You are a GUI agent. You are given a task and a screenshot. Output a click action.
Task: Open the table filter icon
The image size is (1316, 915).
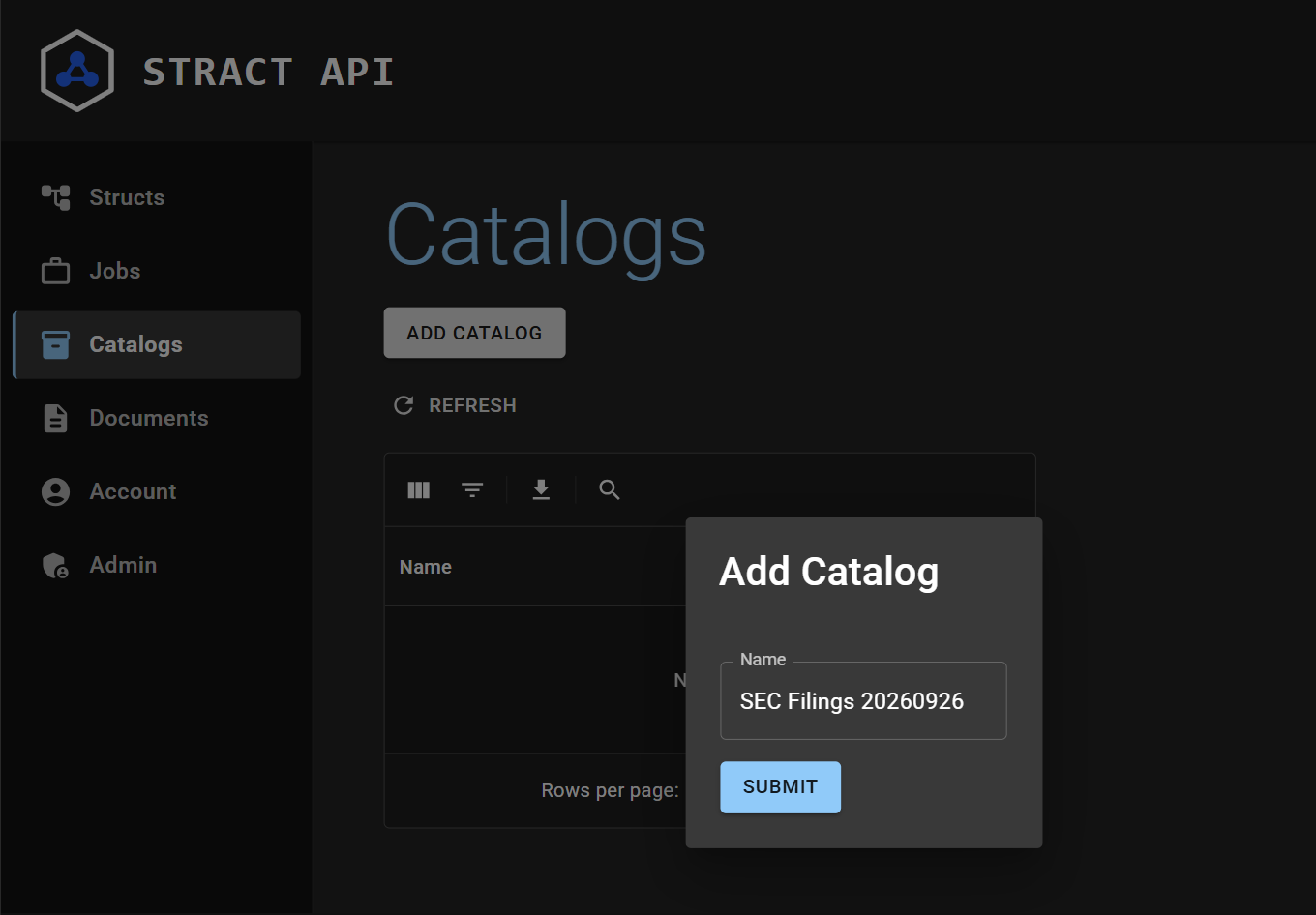click(472, 490)
